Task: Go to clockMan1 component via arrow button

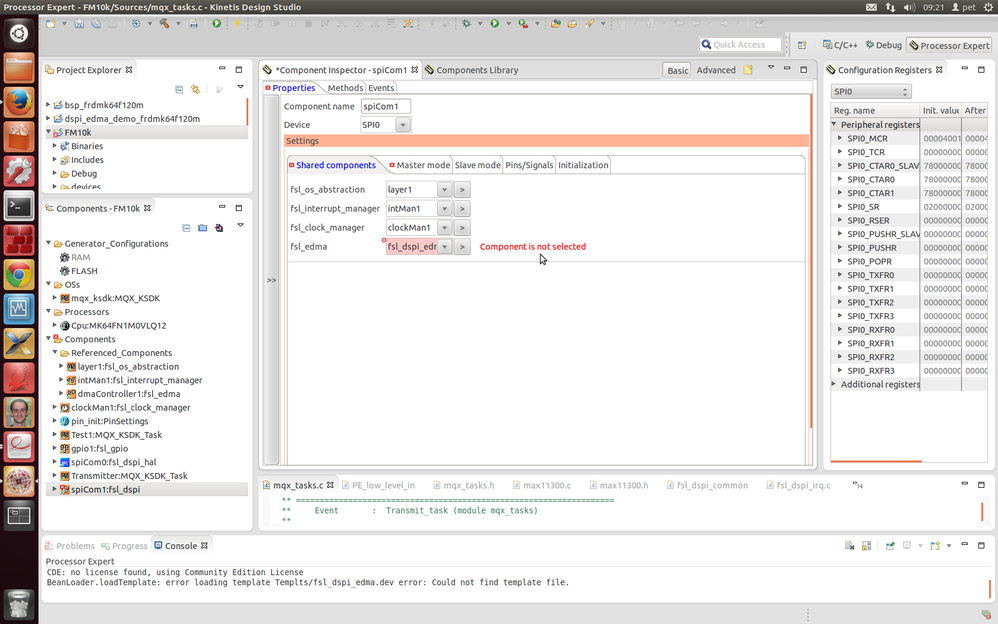Action: 462,227
